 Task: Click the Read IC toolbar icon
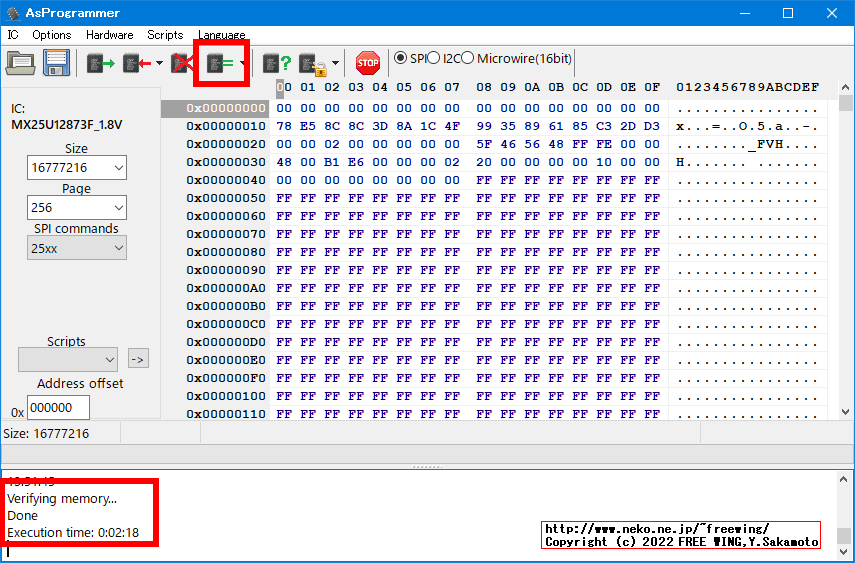(x=100, y=63)
